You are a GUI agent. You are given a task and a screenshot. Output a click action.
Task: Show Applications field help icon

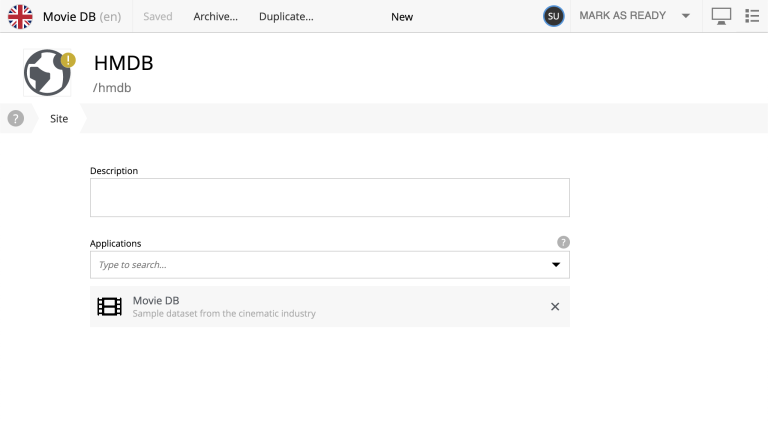tap(563, 242)
